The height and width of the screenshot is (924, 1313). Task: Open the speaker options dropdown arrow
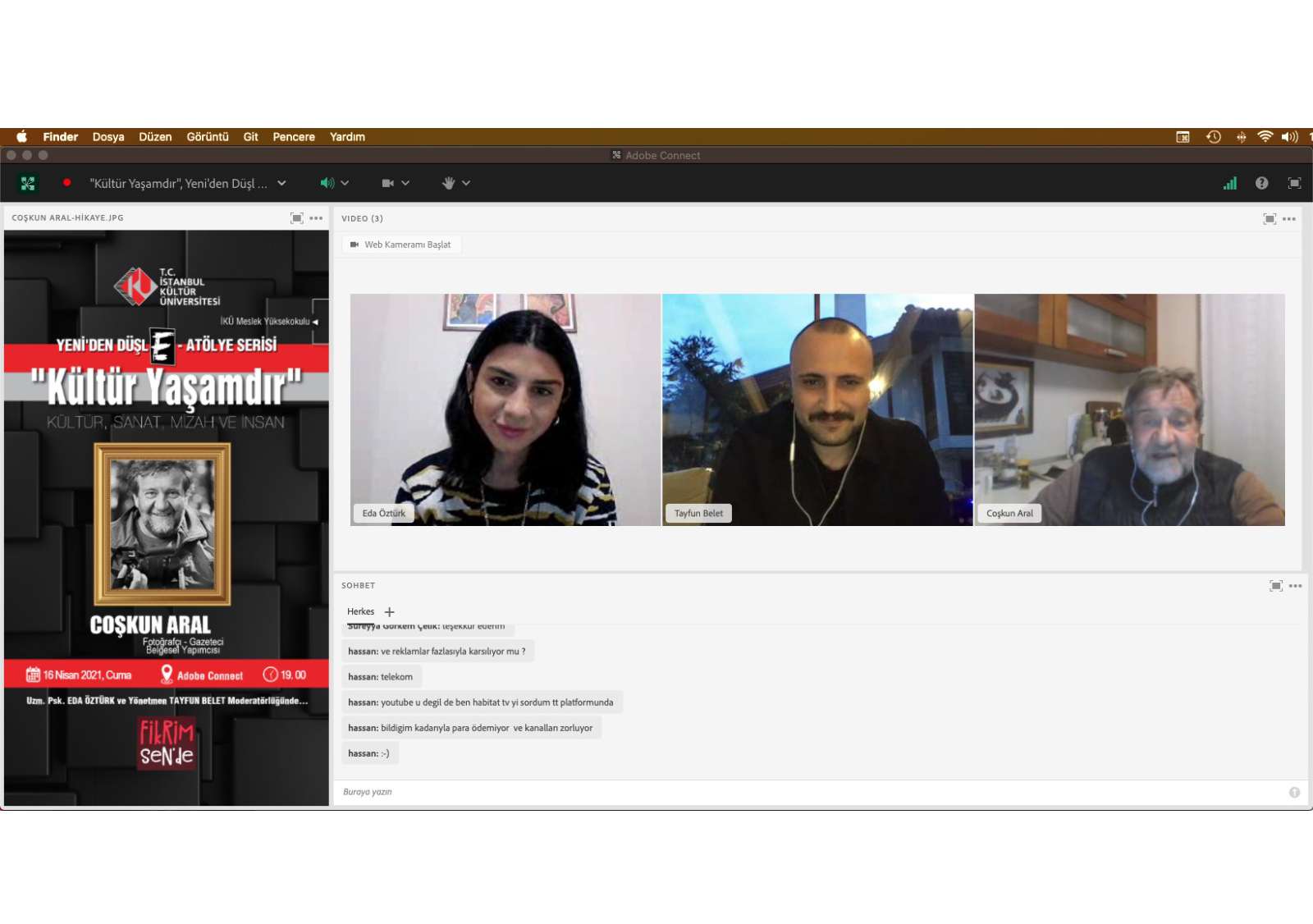[x=345, y=183]
